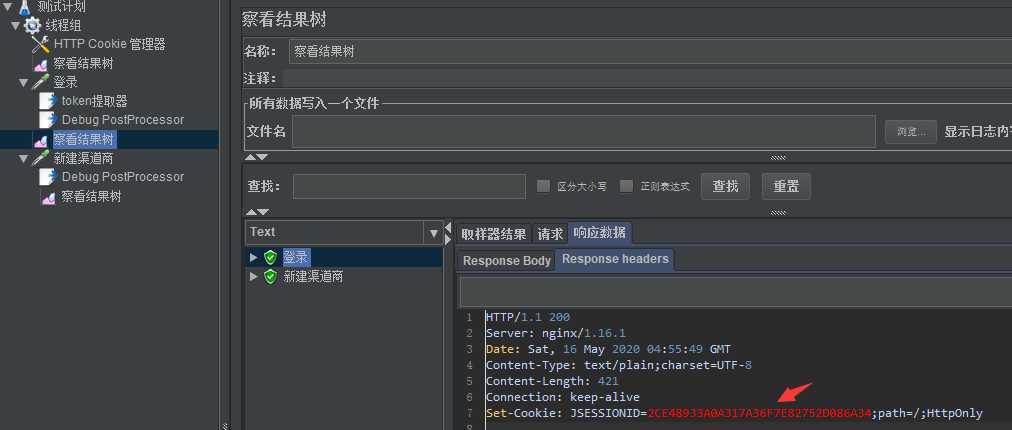Click the HTTP Cookie 管理器 wrench icon

pyautogui.click(x=40, y=45)
